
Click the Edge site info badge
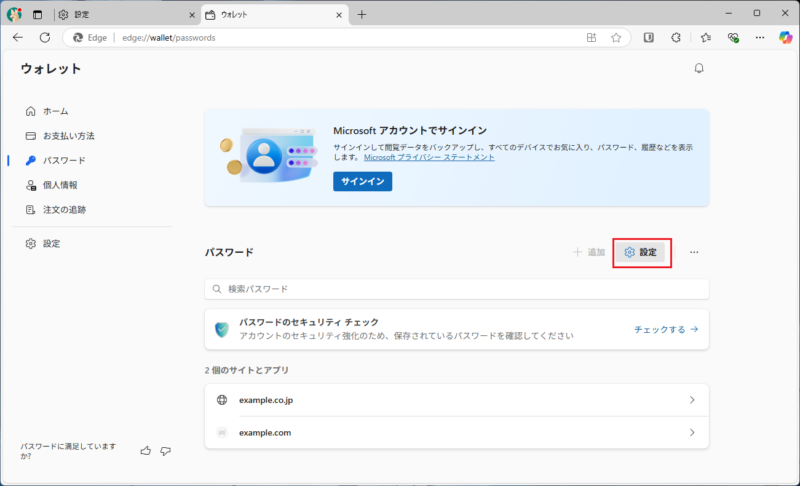[x=90, y=38]
